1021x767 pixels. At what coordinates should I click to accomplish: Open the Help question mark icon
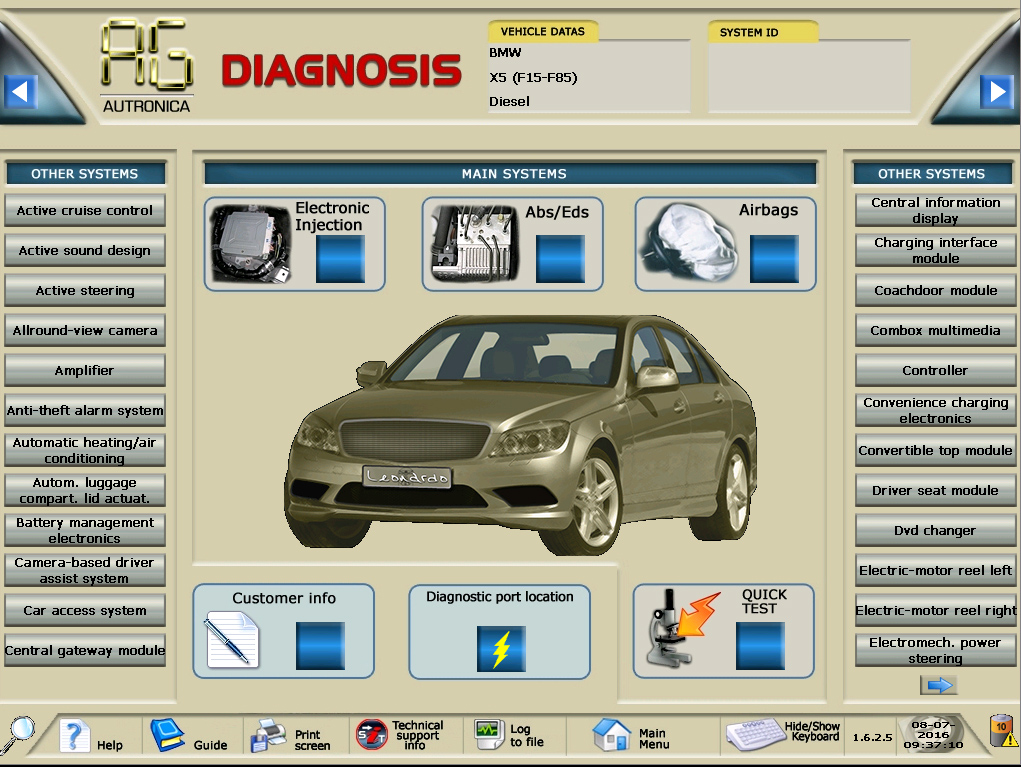point(76,737)
